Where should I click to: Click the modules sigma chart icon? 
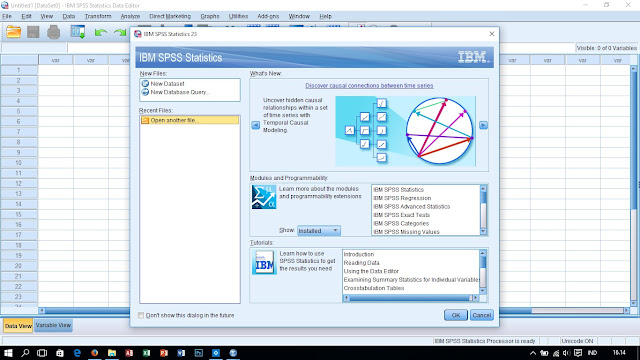click(264, 197)
